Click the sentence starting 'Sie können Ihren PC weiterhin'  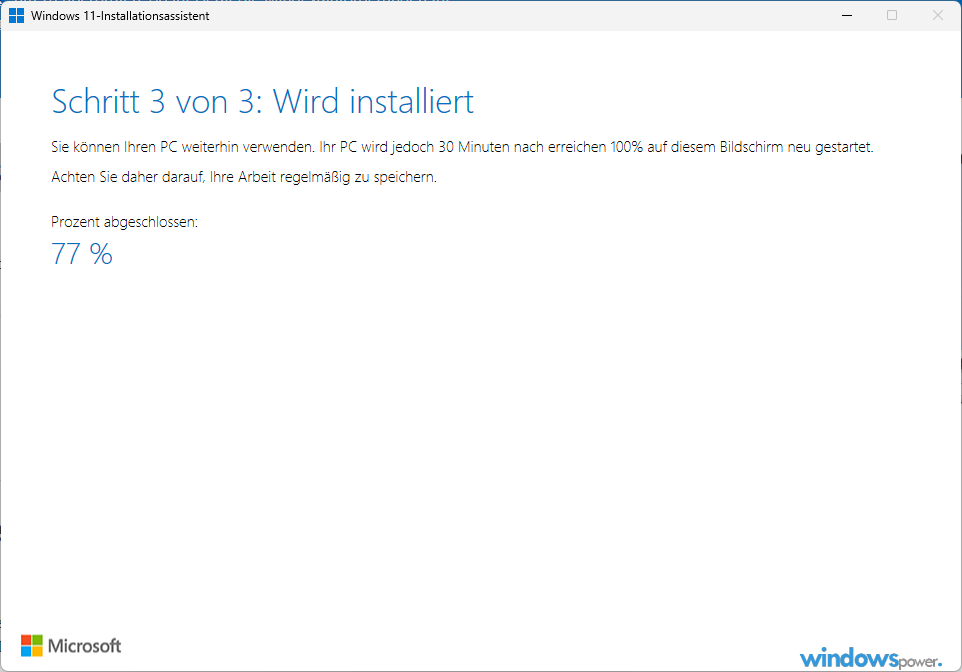(x=462, y=147)
